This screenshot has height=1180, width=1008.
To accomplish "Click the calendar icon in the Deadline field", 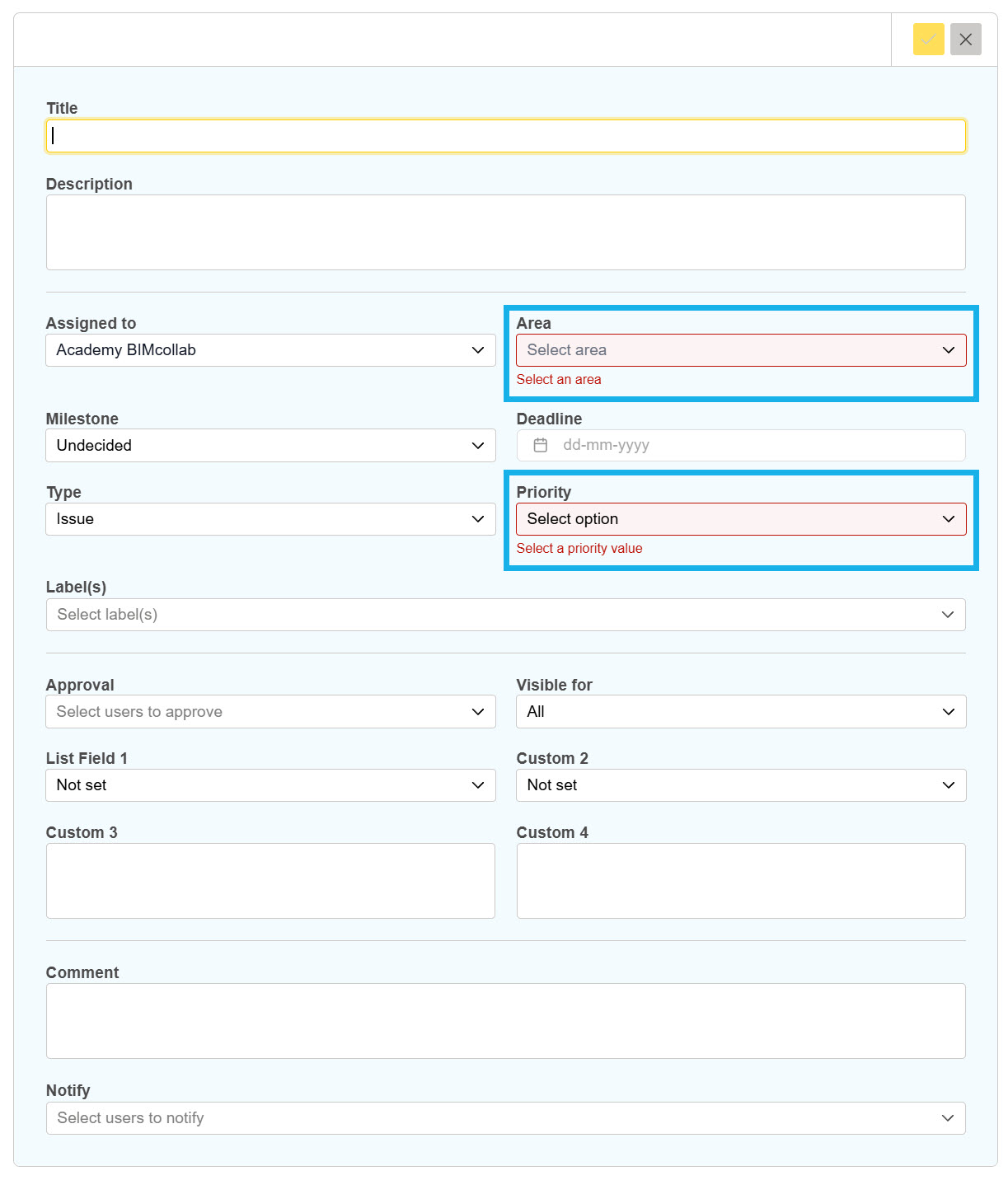I will click(541, 445).
